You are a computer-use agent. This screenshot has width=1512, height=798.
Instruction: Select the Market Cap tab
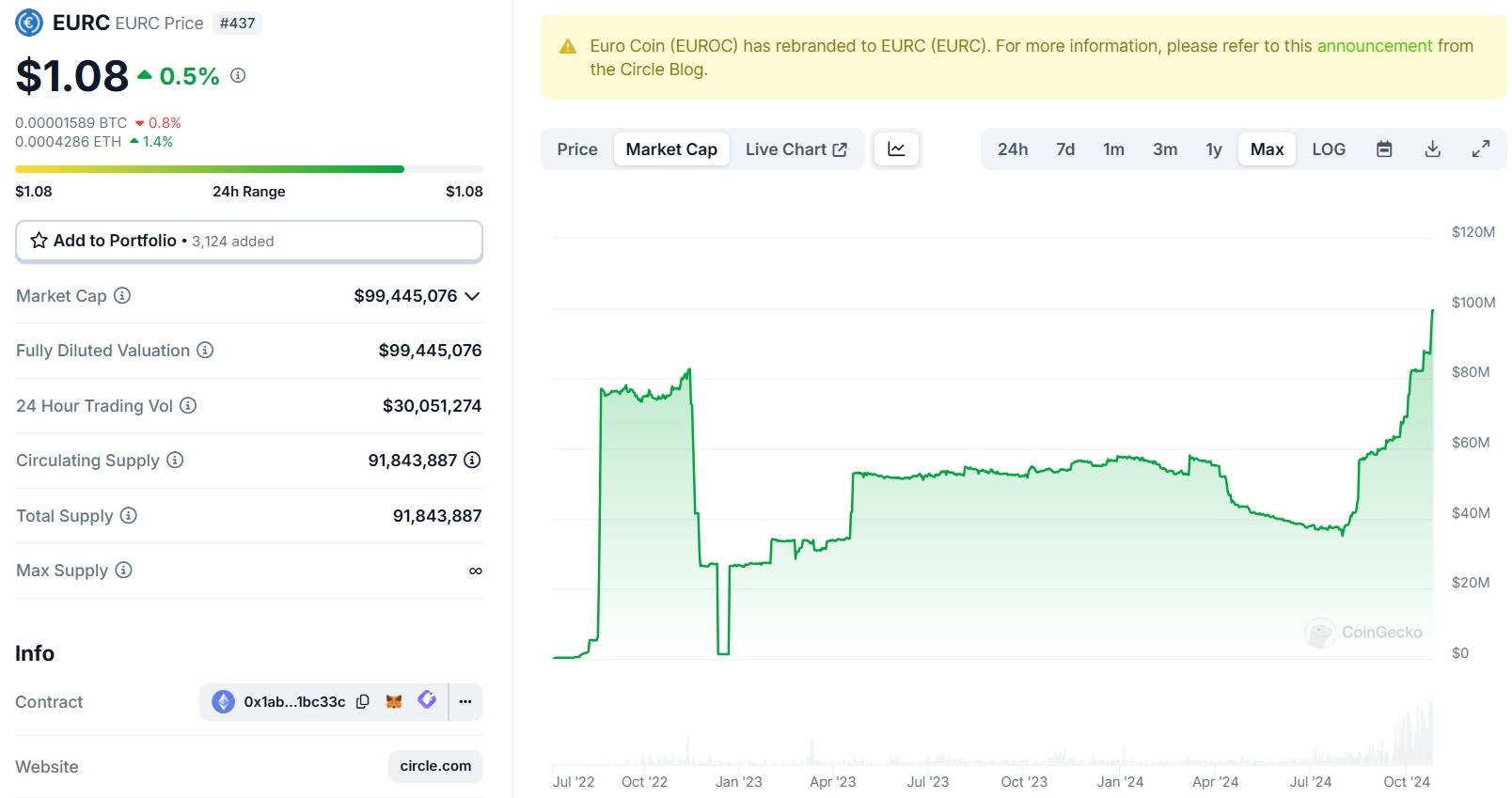tap(671, 149)
